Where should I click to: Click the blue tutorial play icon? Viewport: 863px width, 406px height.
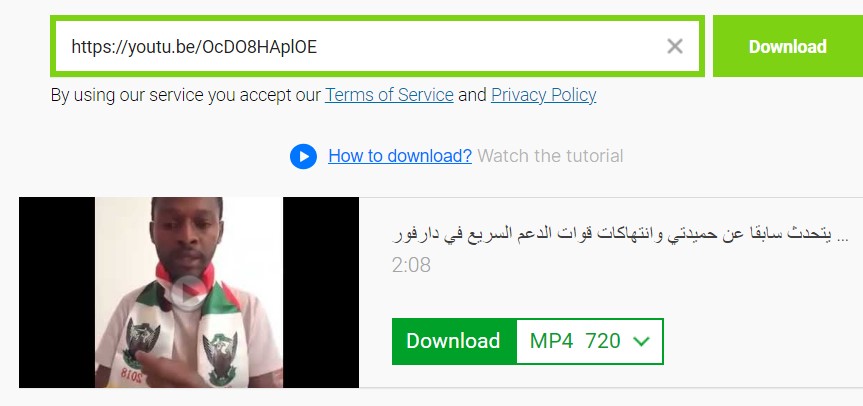coord(303,157)
